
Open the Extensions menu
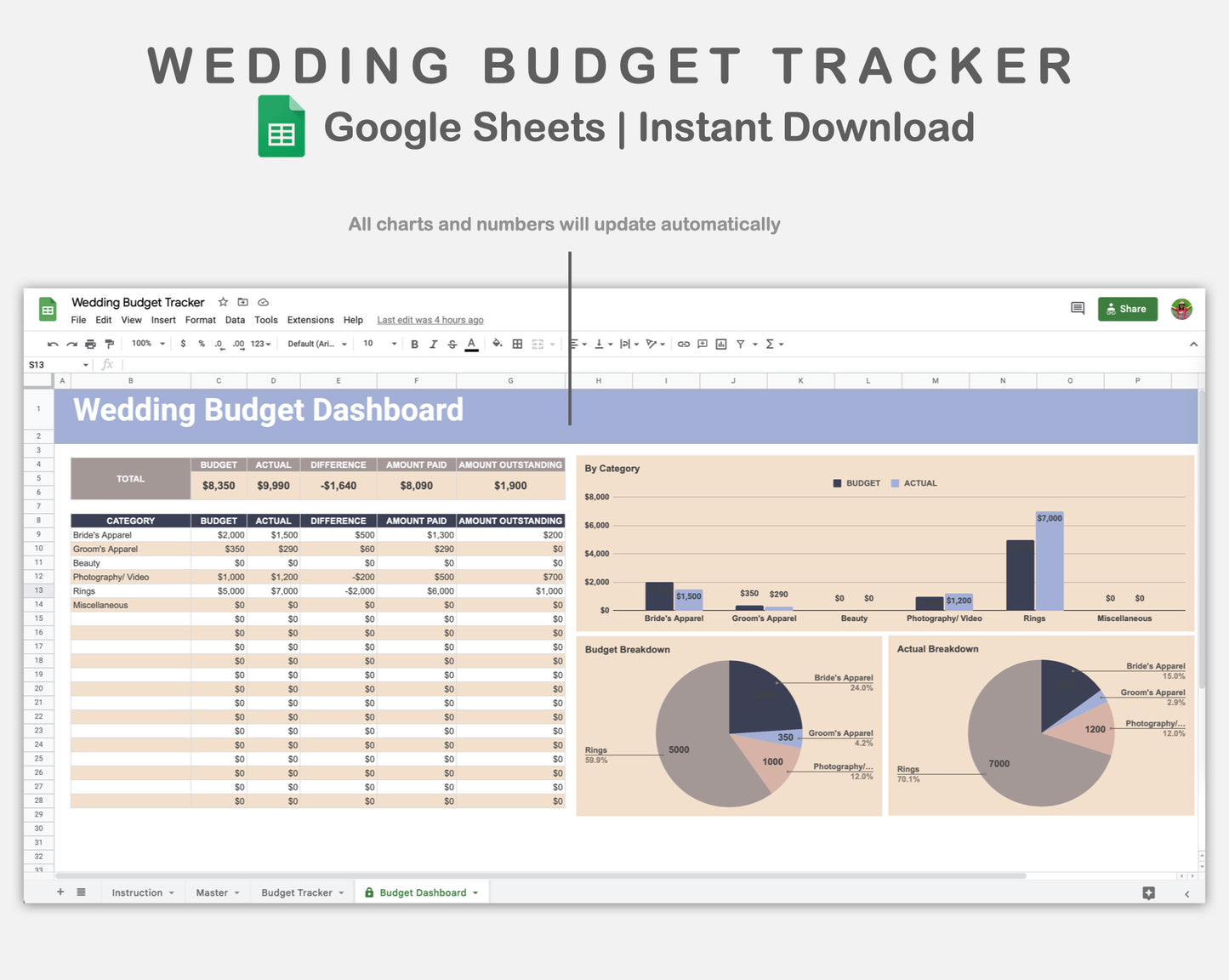(310, 320)
